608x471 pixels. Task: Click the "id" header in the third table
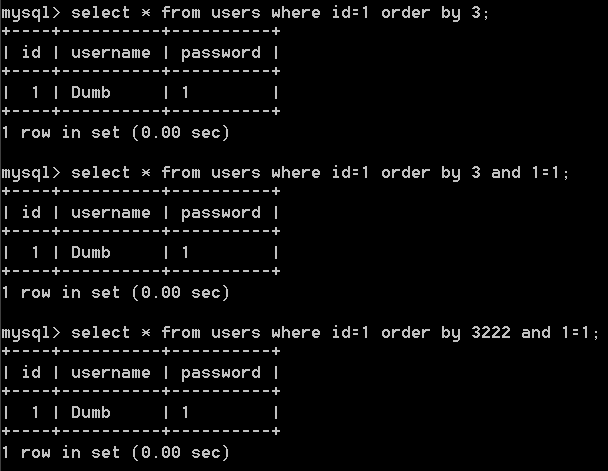[31, 372]
